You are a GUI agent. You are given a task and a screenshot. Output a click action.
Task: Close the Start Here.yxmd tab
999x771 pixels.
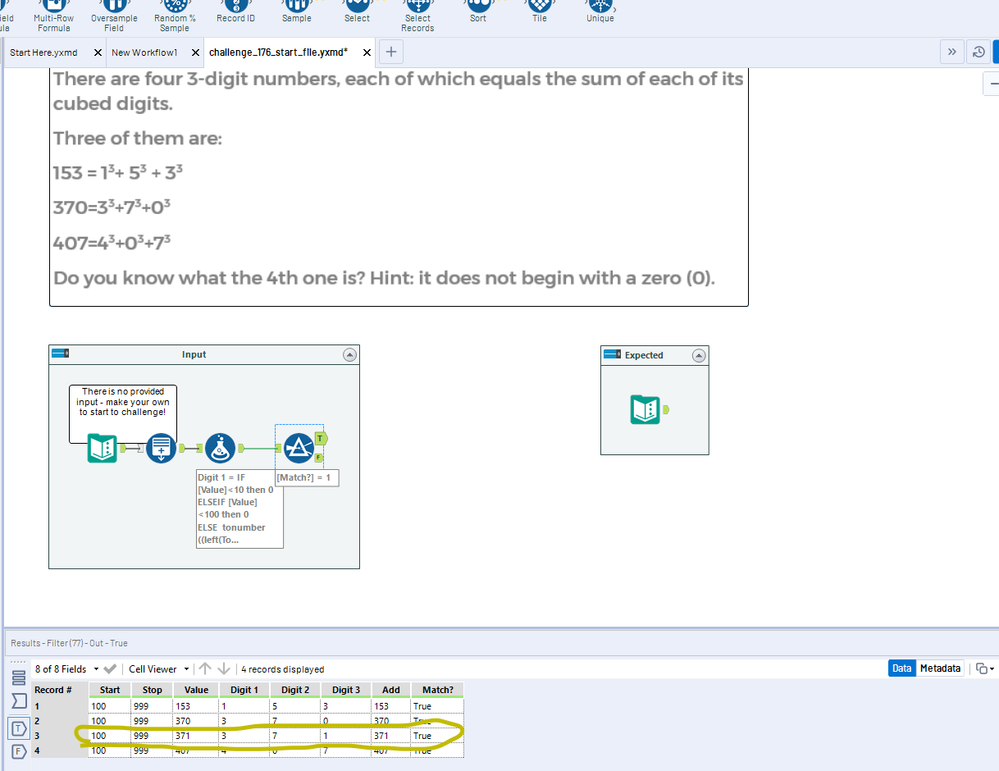97,53
